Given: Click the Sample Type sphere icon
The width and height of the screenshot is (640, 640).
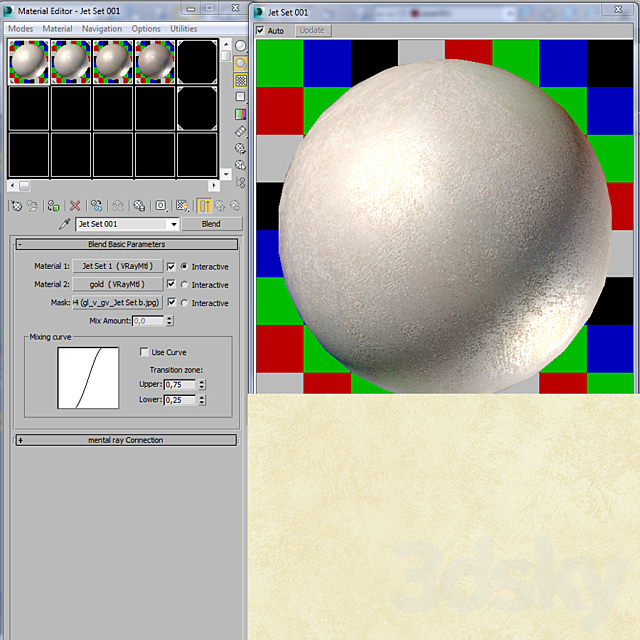Looking at the screenshot, I should click(240, 46).
